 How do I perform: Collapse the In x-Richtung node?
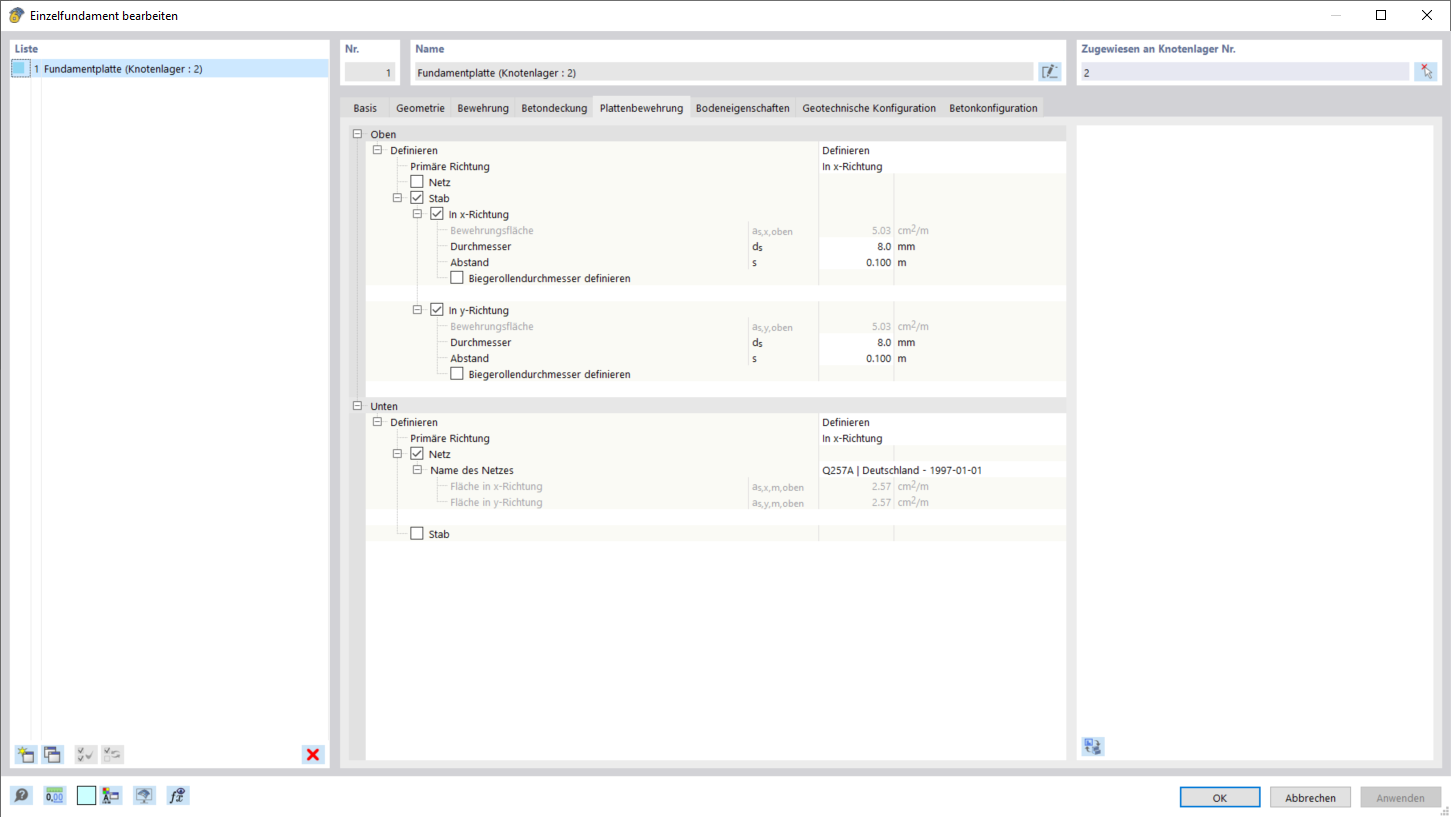(x=417, y=214)
